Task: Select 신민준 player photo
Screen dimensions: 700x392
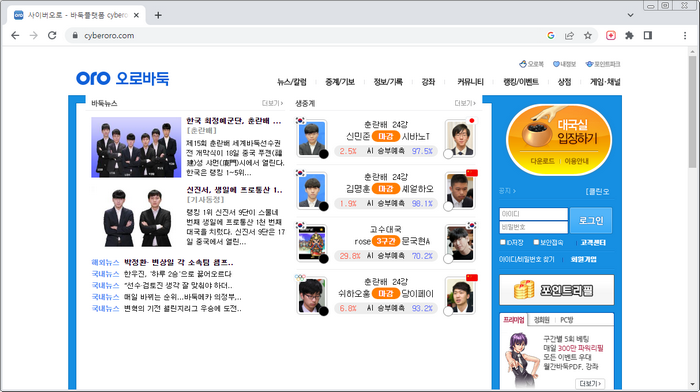Action: [x=312, y=138]
